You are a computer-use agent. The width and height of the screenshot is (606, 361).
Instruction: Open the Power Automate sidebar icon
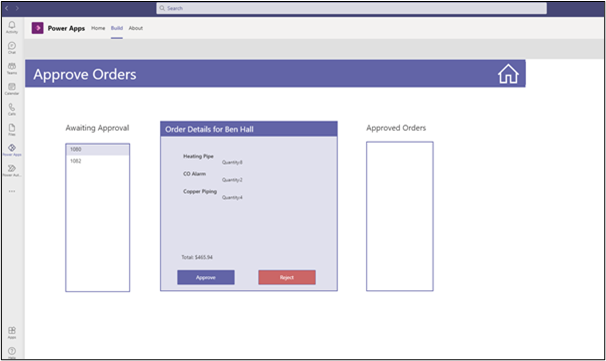tap(12, 169)
